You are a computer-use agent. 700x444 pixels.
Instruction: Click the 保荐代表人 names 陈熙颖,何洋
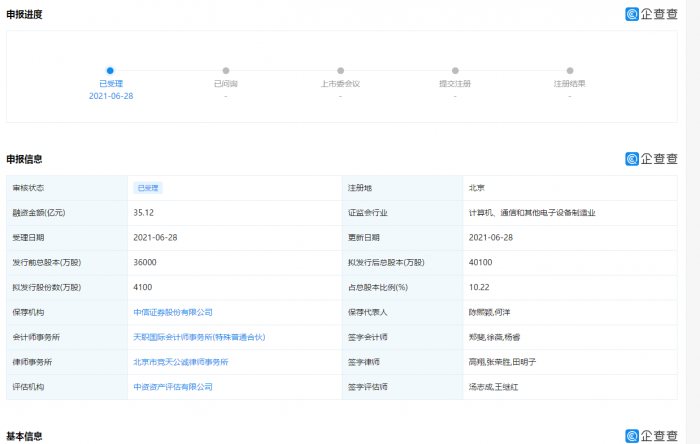[488, 312]
